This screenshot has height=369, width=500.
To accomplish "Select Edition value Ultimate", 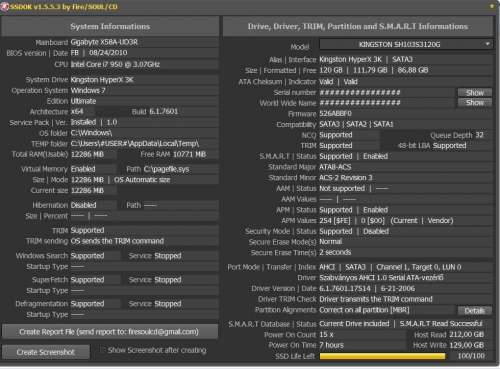I will coord(83,101).
